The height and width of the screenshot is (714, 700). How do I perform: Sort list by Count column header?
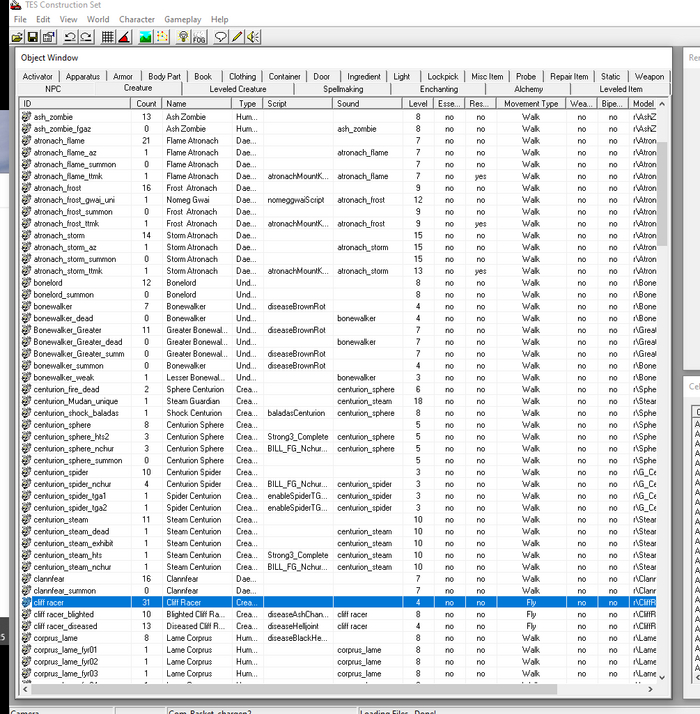click(x=146, y=103)
